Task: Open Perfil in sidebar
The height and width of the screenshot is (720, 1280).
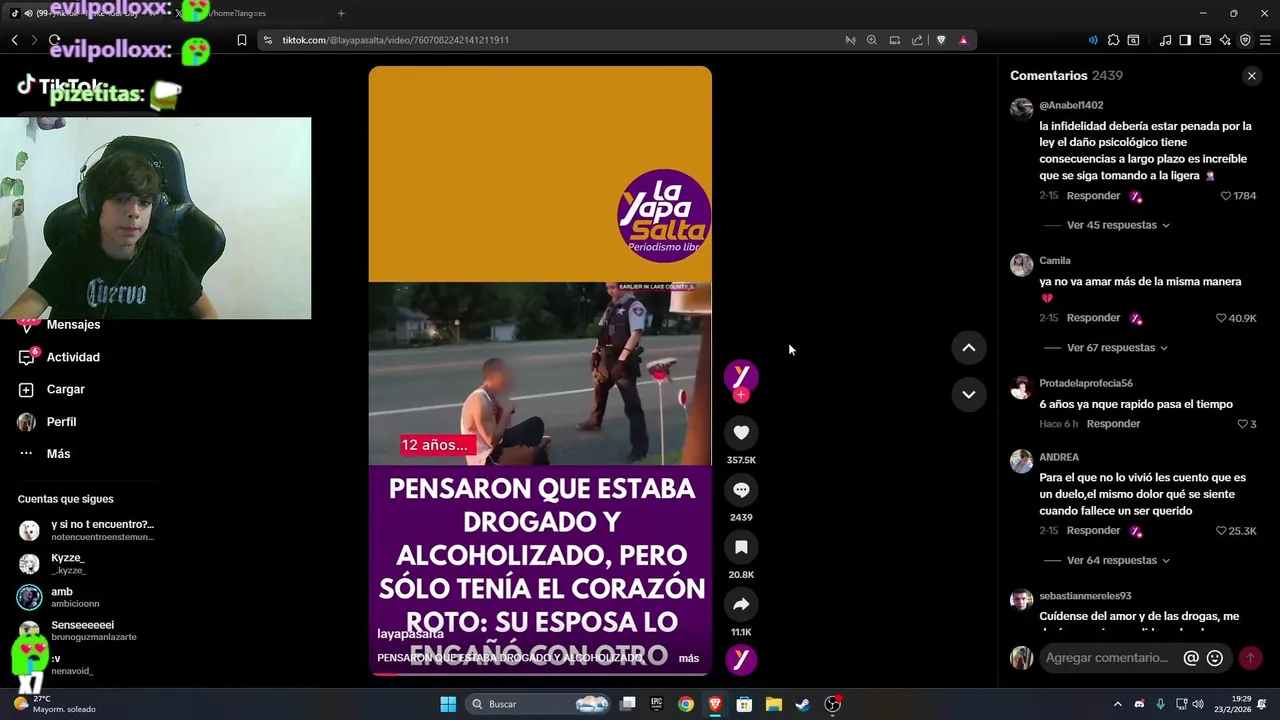Action: pyautogui.click(x=48, y=422)
